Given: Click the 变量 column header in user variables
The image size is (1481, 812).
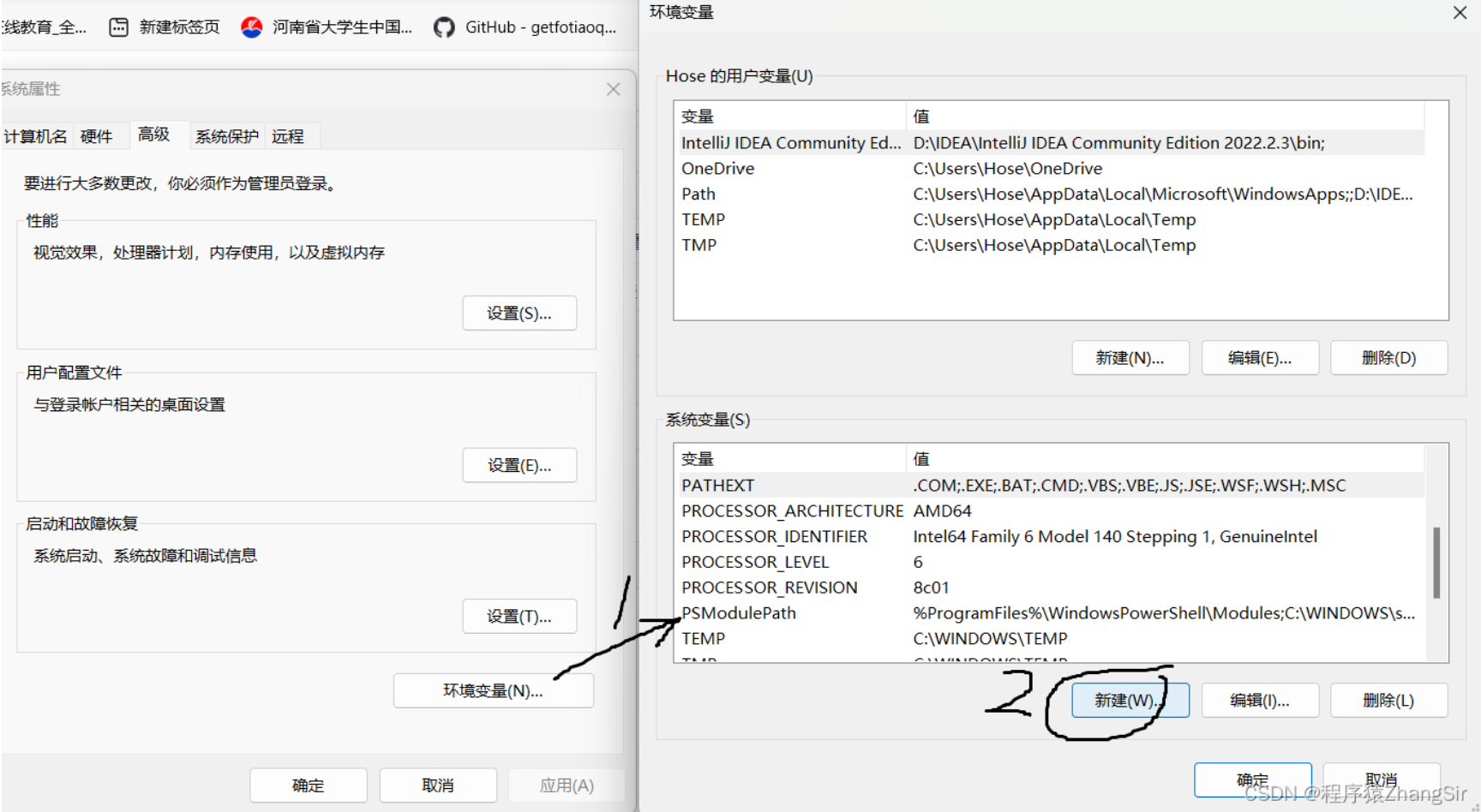Looking at the screenshot, I should coord(791,116).
